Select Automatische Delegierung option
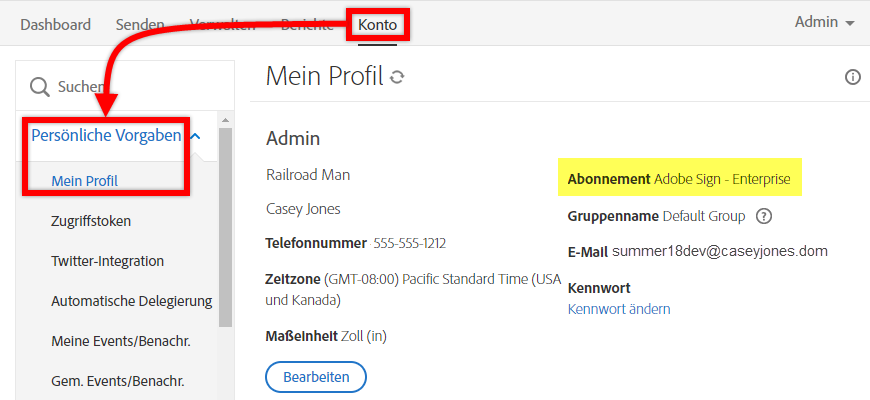 point(131,301)
